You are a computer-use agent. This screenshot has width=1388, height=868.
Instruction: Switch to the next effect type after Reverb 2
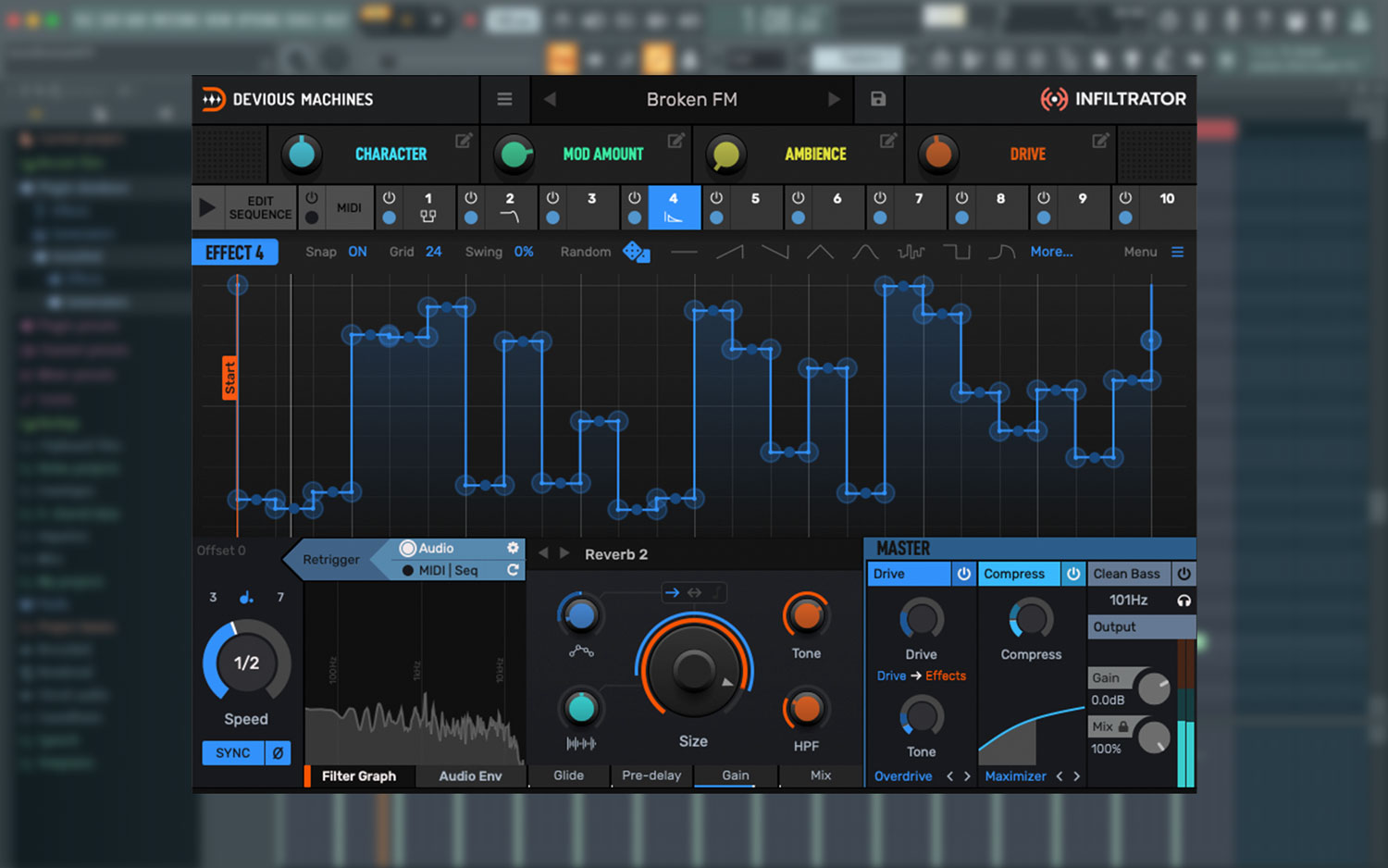coord(564,553)
